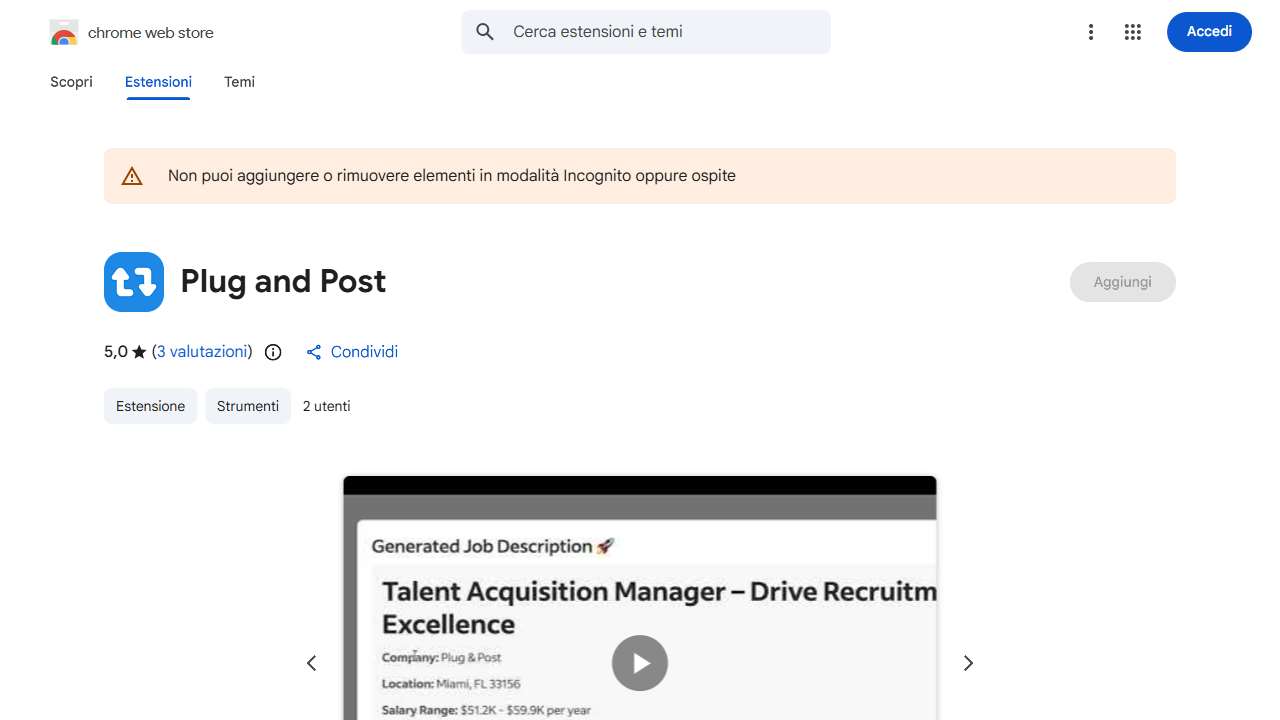Open the Google apps grid
1280x720 pixels.
1132,32
